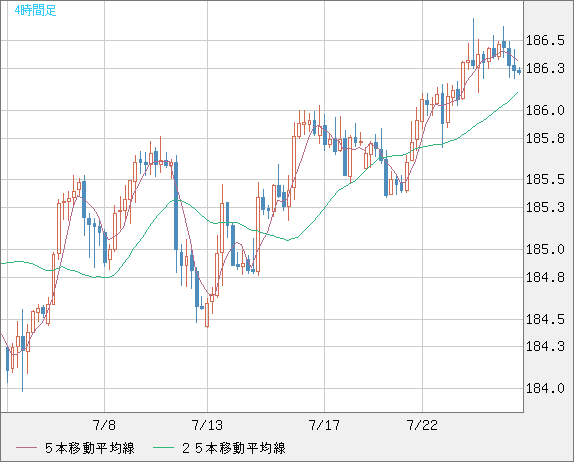Click the 186.0 price axis label

click(545, 110)
